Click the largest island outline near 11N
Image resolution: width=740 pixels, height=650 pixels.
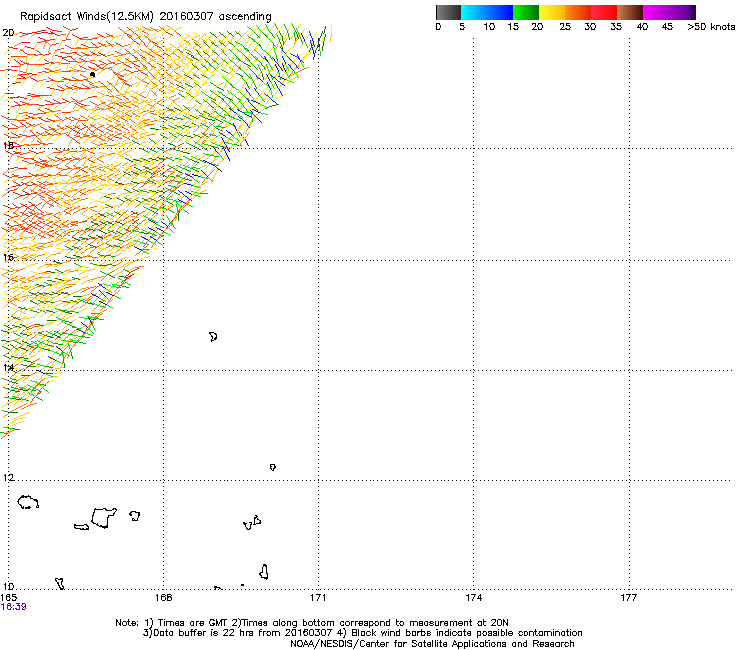[x=104, y=518]
